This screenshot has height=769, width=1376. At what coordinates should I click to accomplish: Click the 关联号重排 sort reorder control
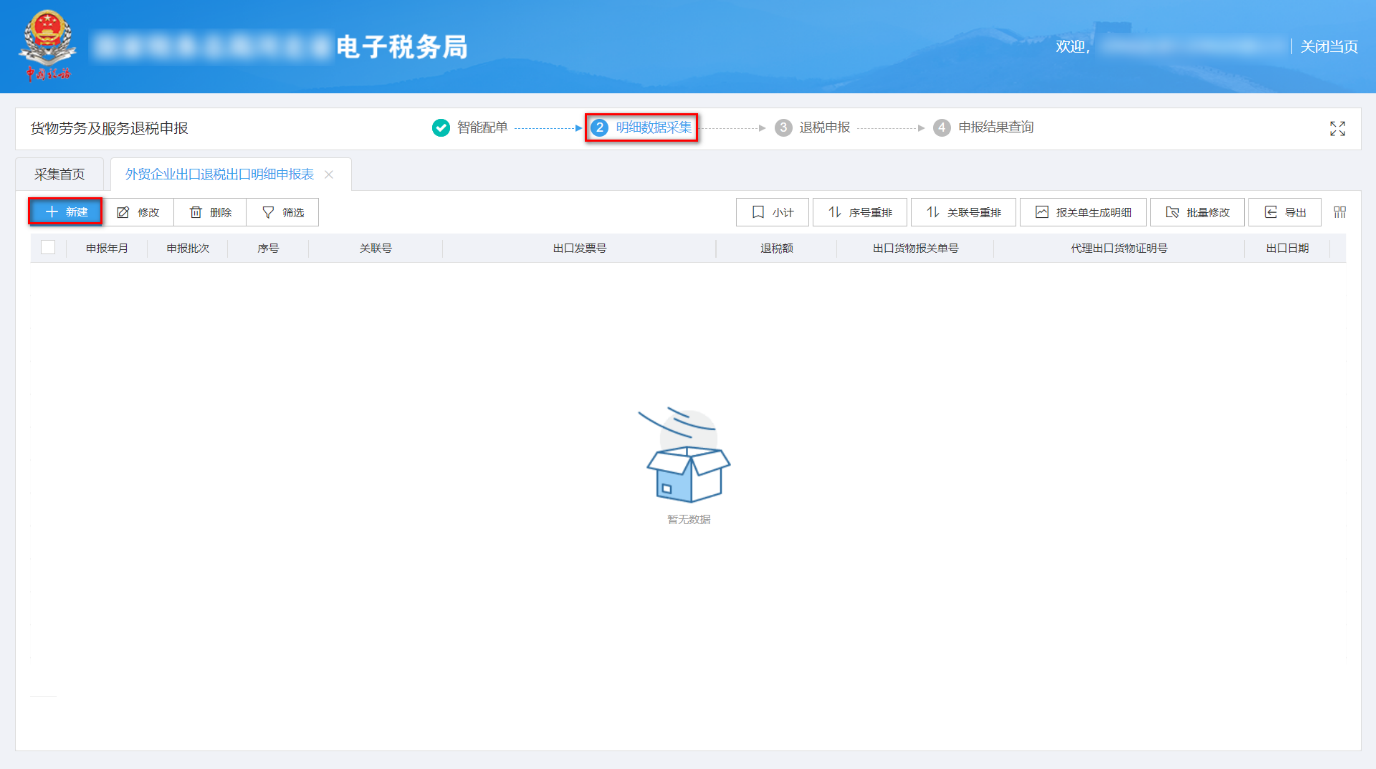(963, 211)
